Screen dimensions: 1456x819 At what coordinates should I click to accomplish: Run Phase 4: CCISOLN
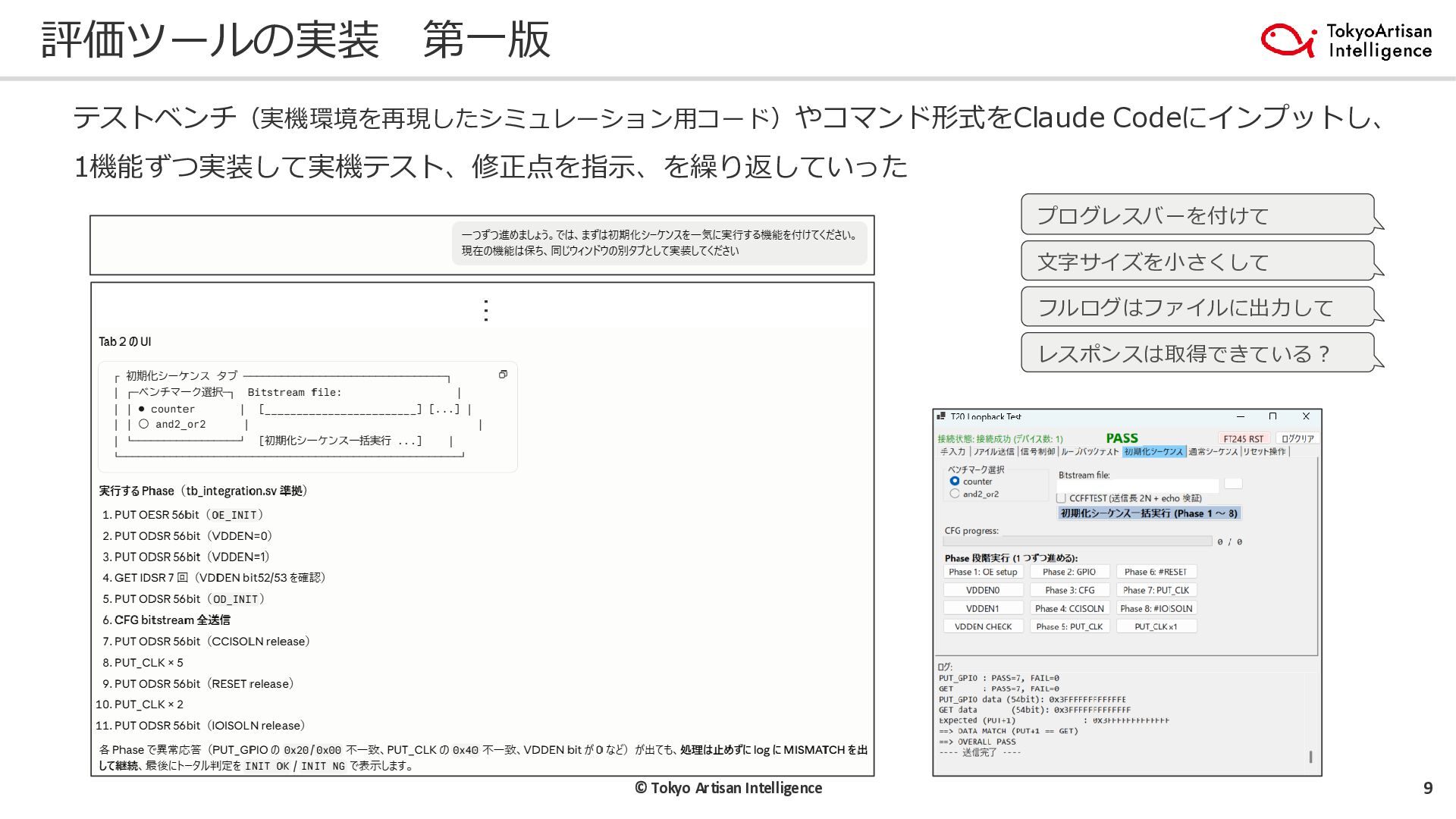[1070, 608]
